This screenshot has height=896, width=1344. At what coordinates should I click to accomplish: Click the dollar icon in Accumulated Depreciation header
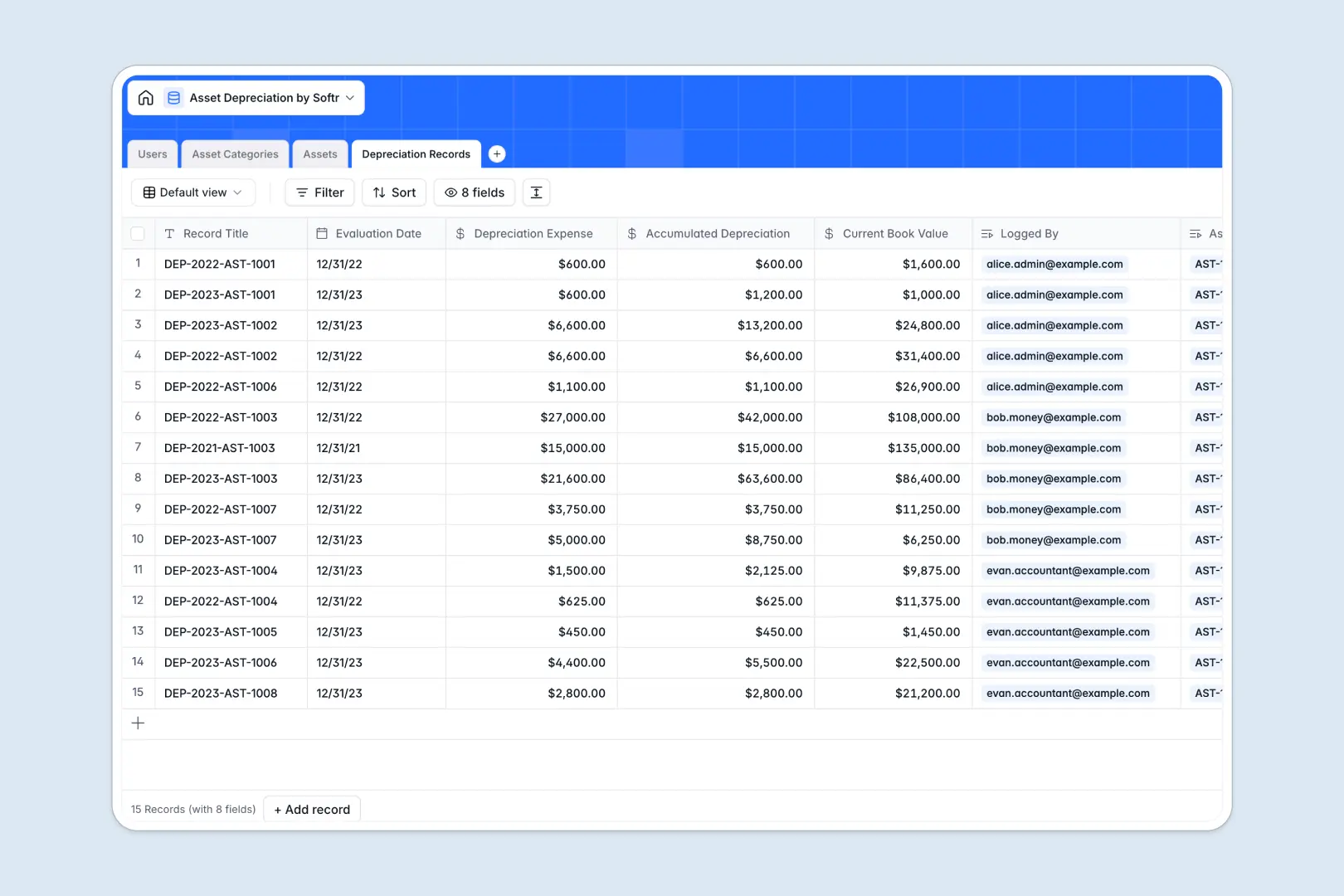[632, 234]
